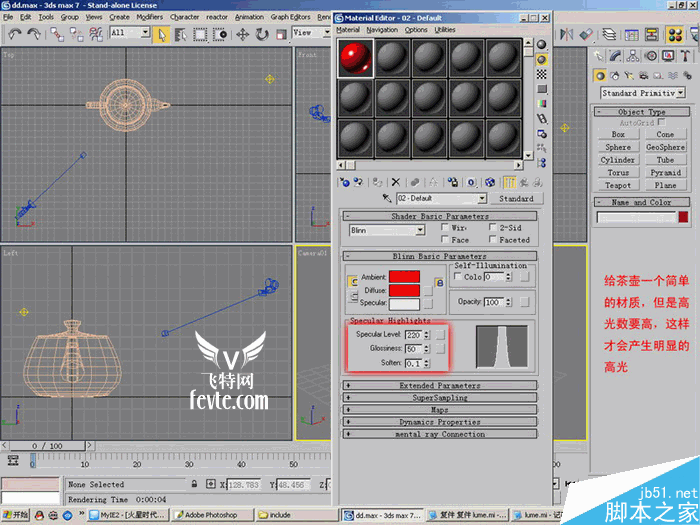Open the Blinn shader type dropdown
Image resolution: width=700 pixels, height=525 pixels.
(x=420, y=230)
